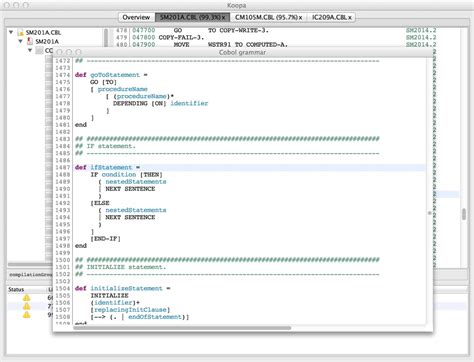The image size is (474, 362).
Task: Click identifier link on line 1478
Action: pos(189,103)
